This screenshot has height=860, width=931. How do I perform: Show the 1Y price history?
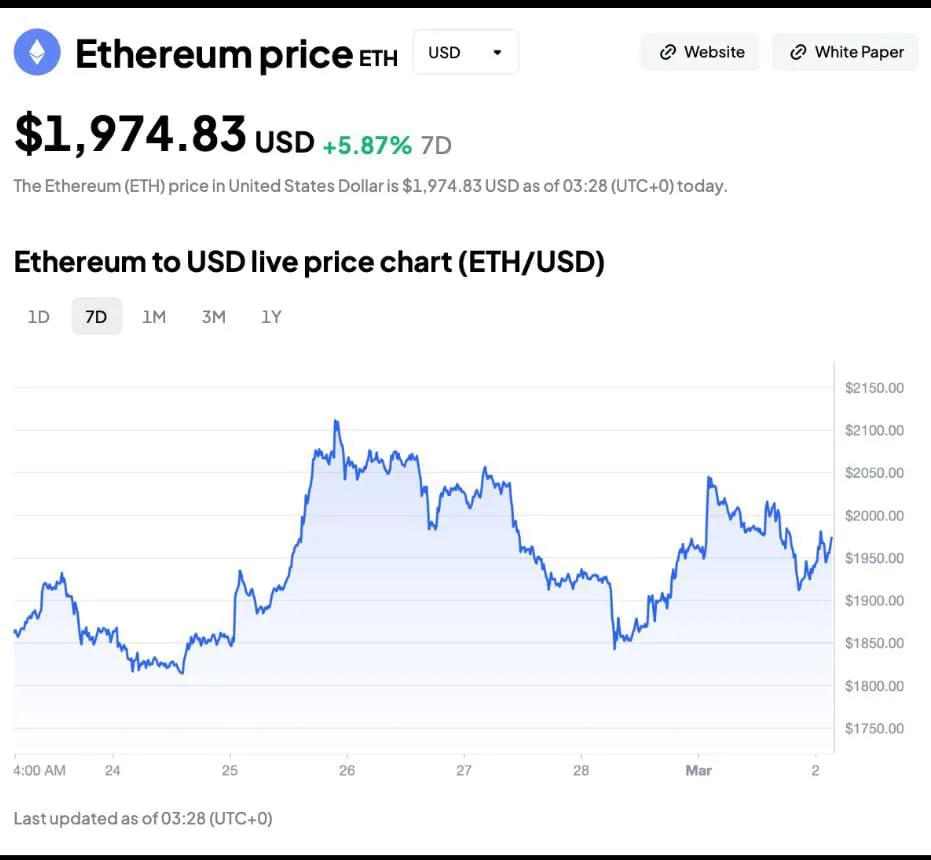click(x=271, y=317)
